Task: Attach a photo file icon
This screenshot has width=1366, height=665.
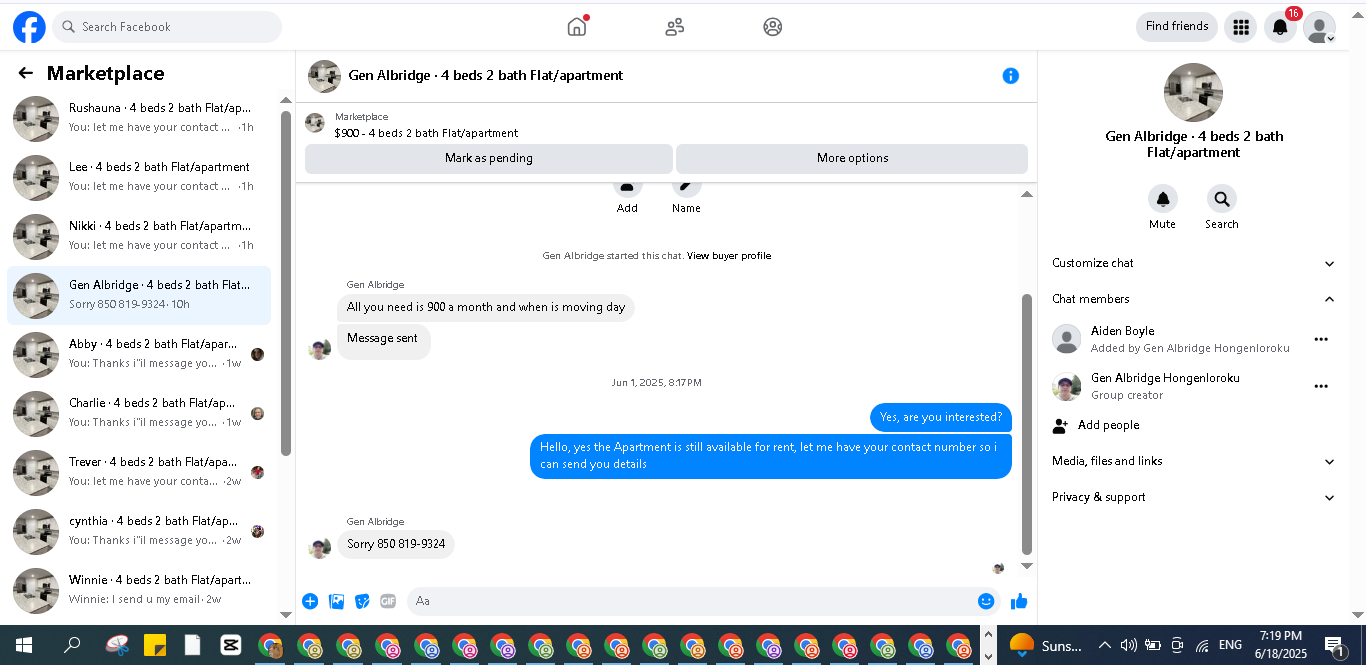Action: point(337,601)
